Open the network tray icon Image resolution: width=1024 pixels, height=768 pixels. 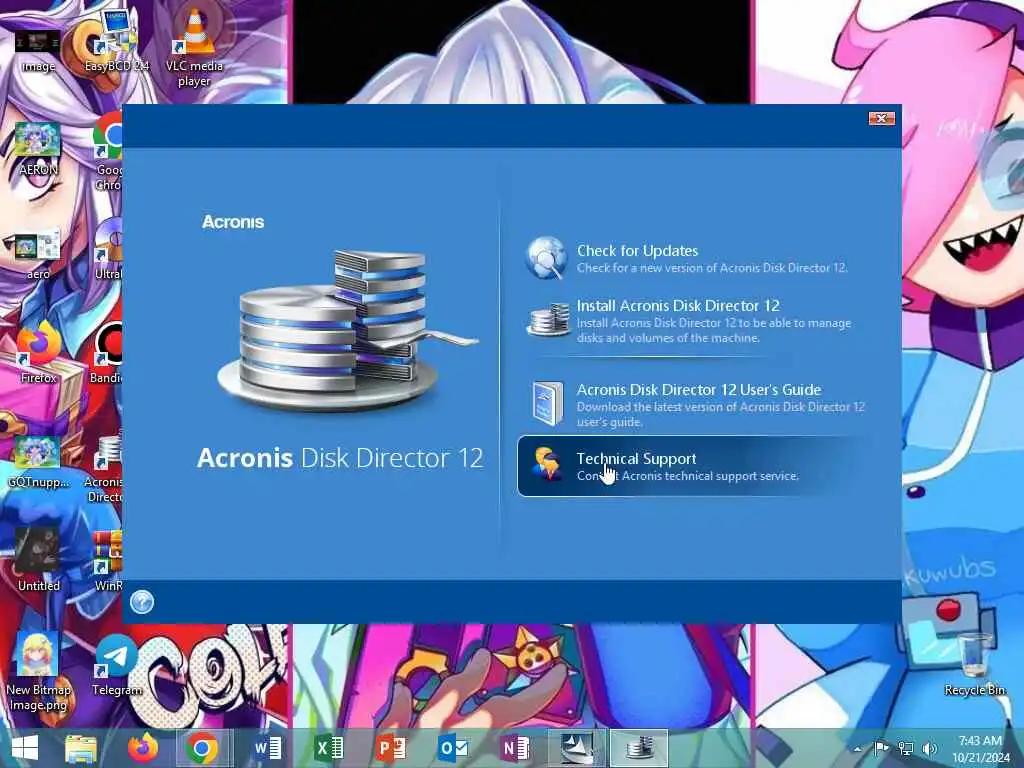pos(906,748)
